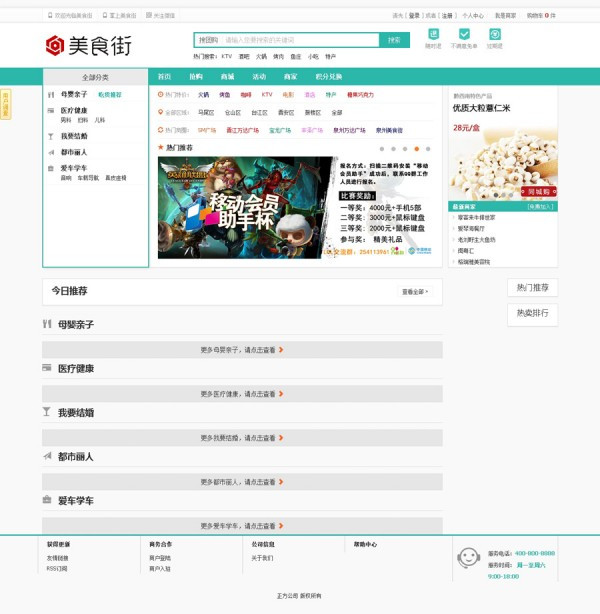Click the card icon beside sidebar 医疗健康

tap(51, 111)
